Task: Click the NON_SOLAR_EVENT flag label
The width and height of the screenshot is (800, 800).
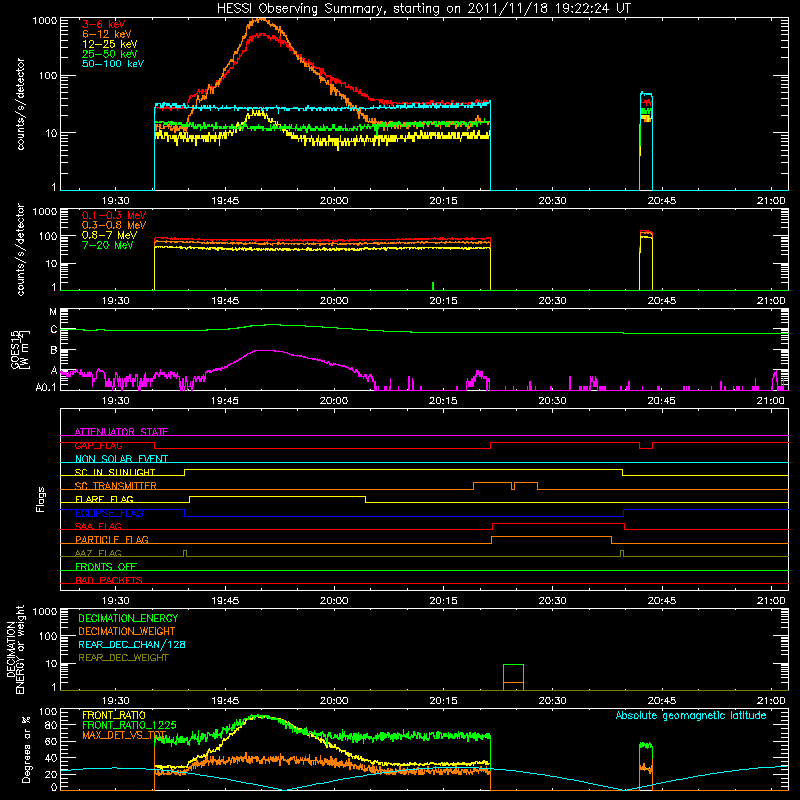Action: 121,459
